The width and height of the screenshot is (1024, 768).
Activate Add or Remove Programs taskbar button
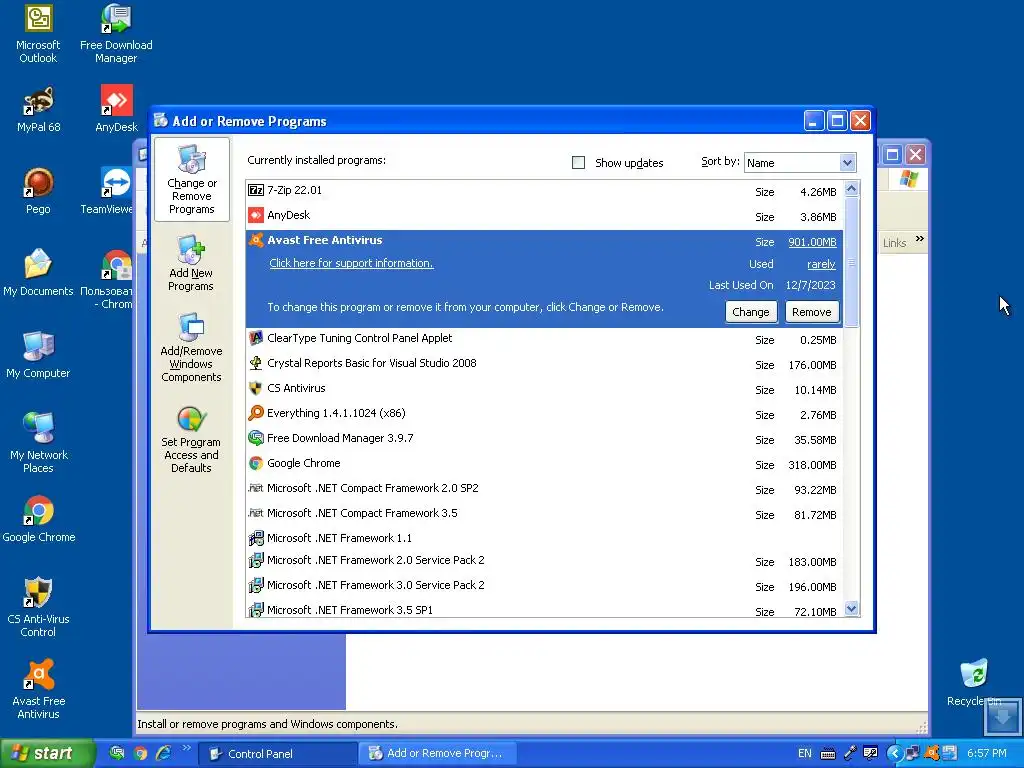coord(438,754)
